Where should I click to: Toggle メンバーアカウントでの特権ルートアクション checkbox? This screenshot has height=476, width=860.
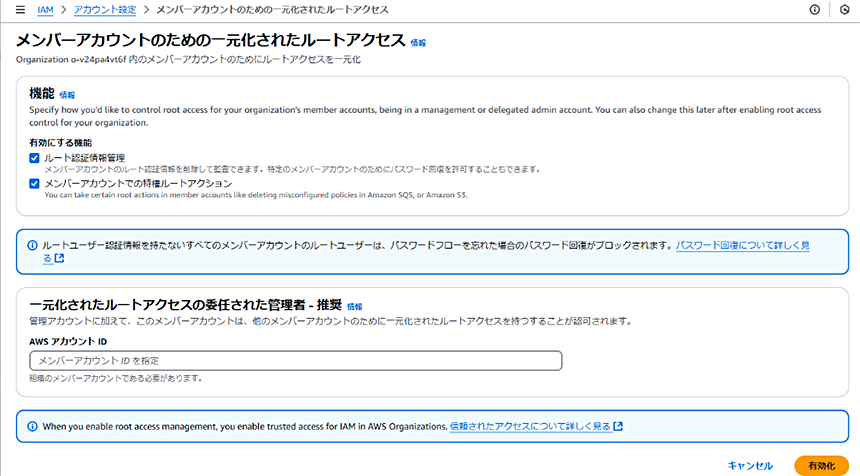click(34, 184)
